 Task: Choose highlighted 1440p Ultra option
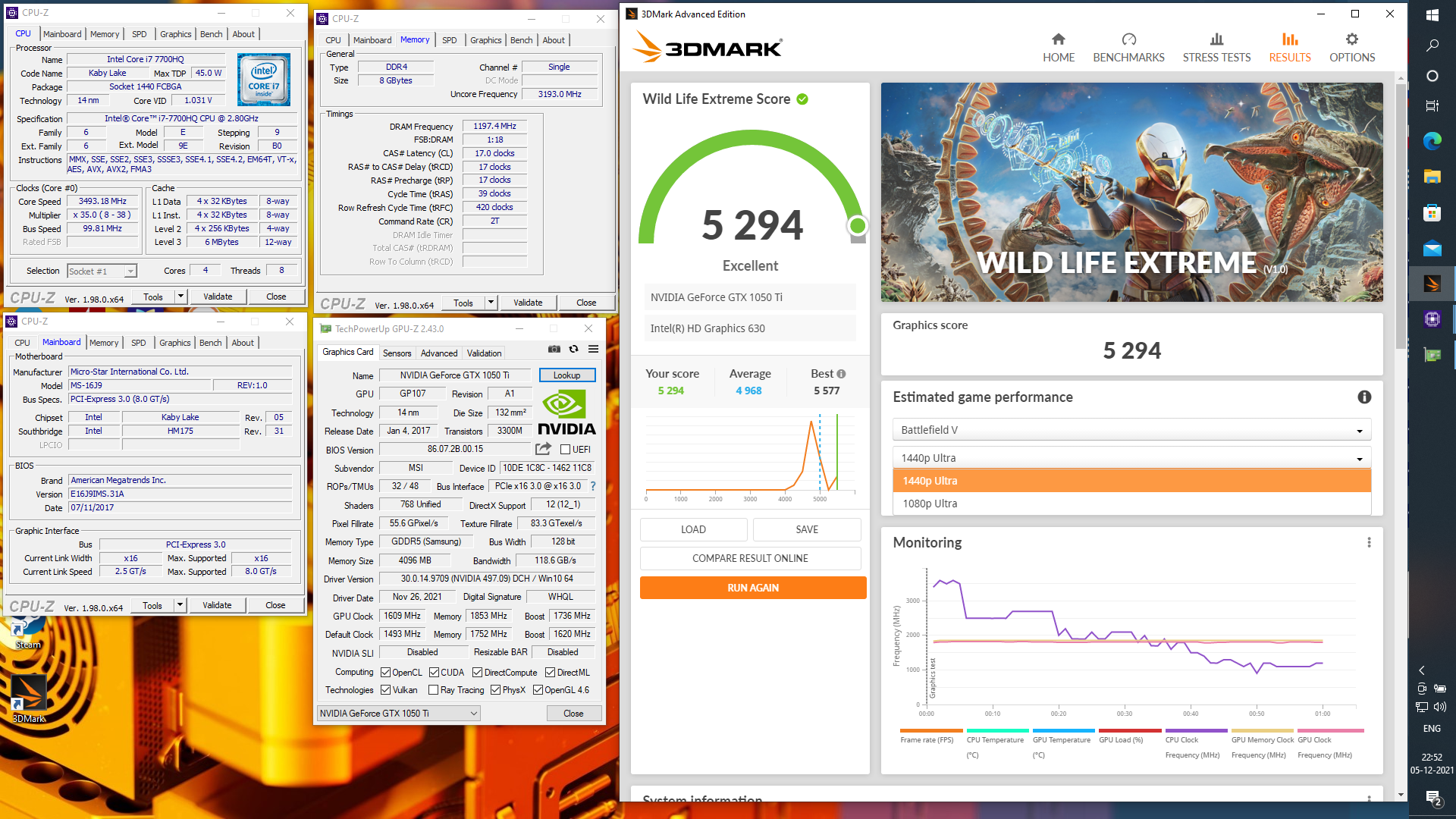pos(1131,481)
